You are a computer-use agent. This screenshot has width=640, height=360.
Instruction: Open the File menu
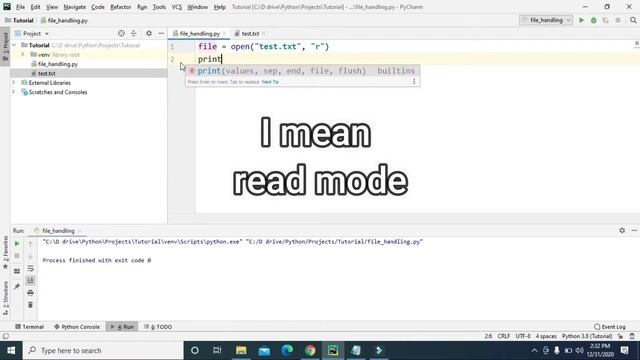pos(20,7)
